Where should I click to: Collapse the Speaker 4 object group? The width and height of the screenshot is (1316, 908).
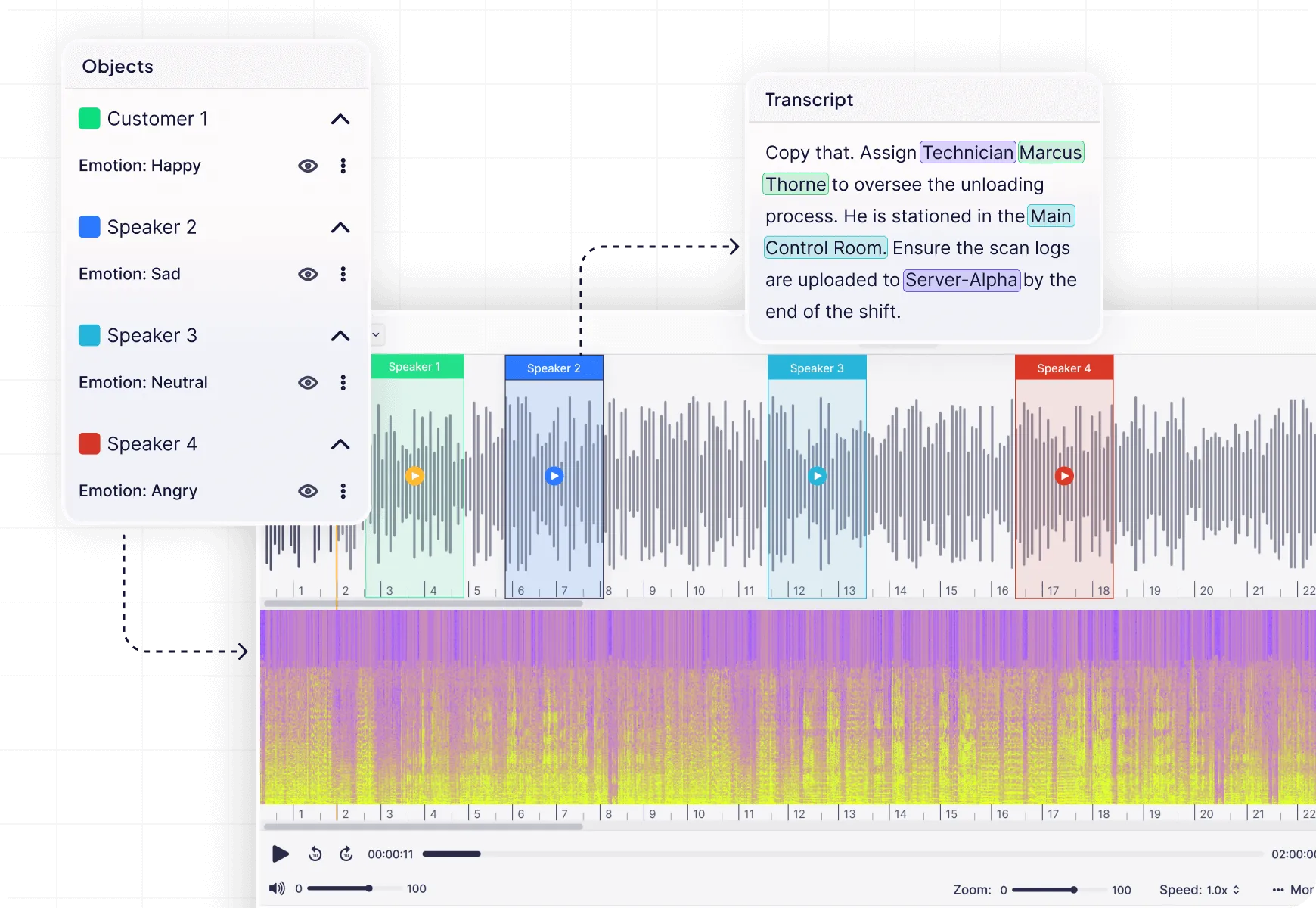coord(340,443)
